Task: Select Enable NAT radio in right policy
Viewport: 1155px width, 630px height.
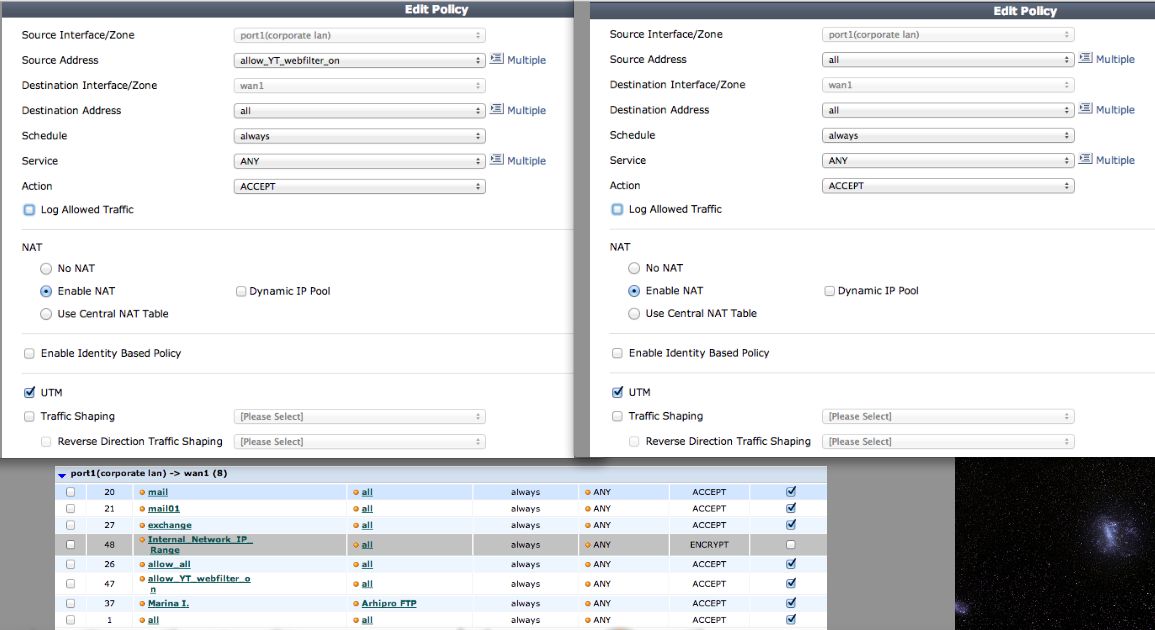Action: pyautogui.click(x=634, y=291)
